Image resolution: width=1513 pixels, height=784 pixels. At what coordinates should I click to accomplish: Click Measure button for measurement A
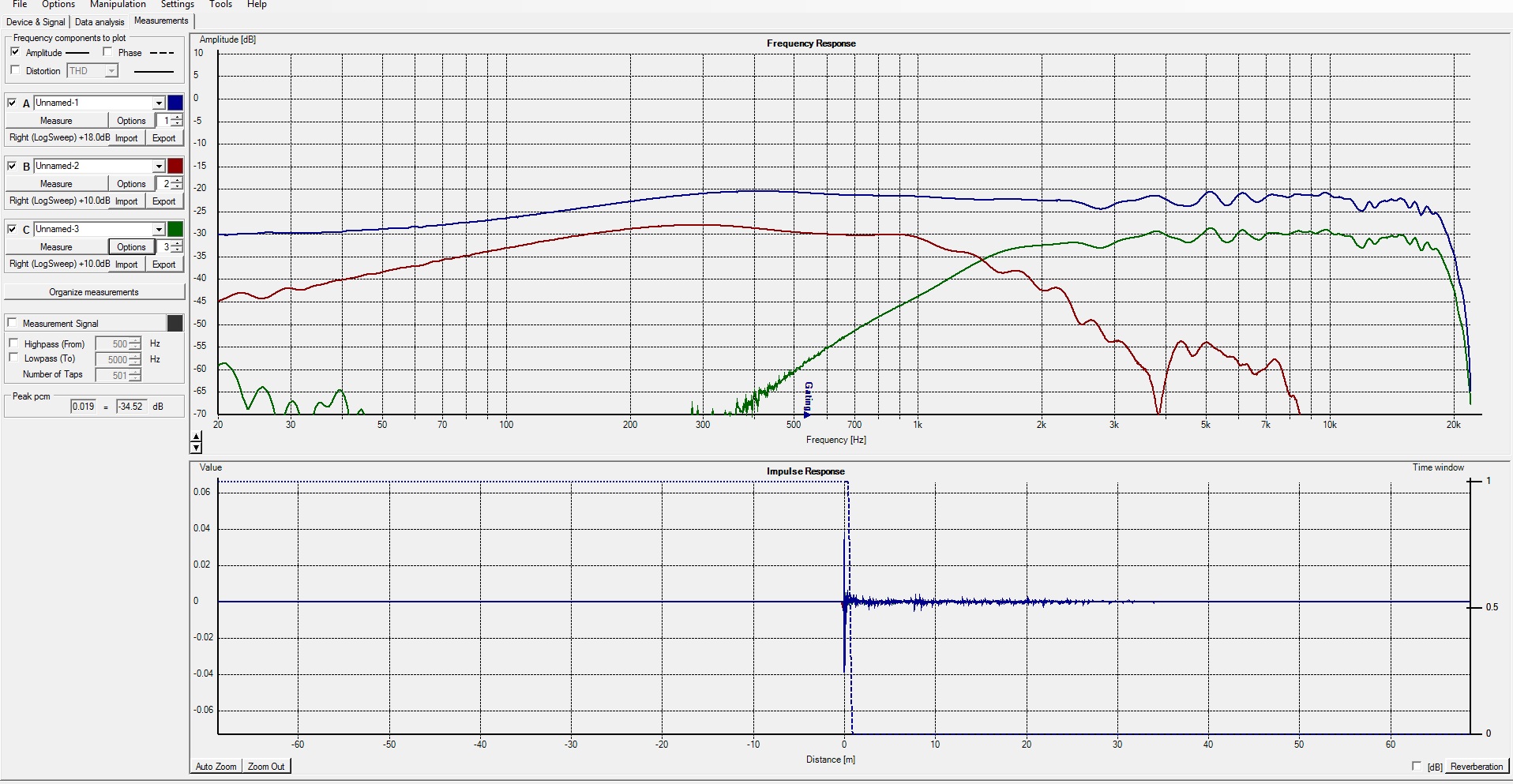[x=56, y=121]
